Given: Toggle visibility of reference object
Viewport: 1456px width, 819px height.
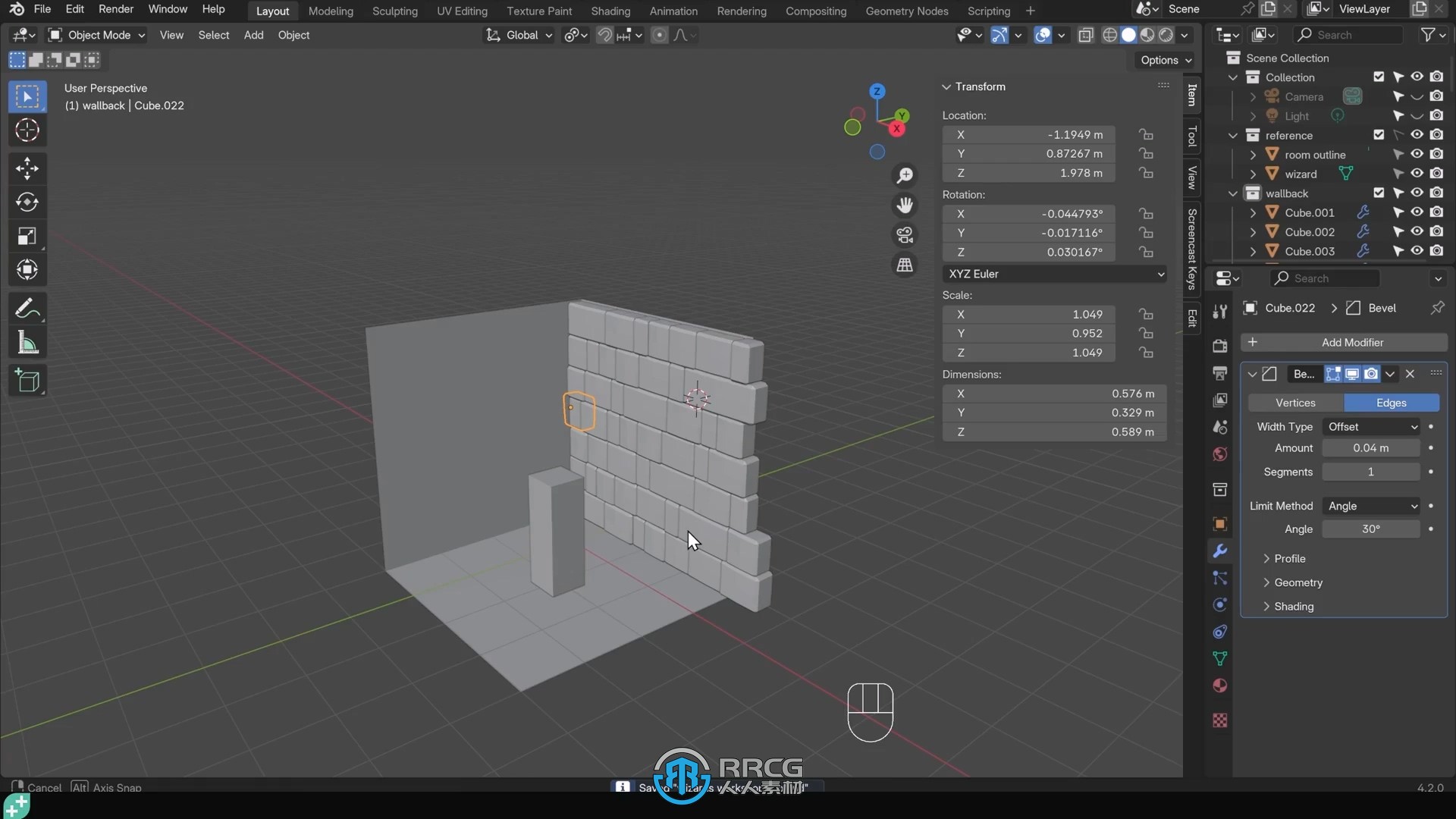Looking at the screenshot, I should [x=1417, y=134].
